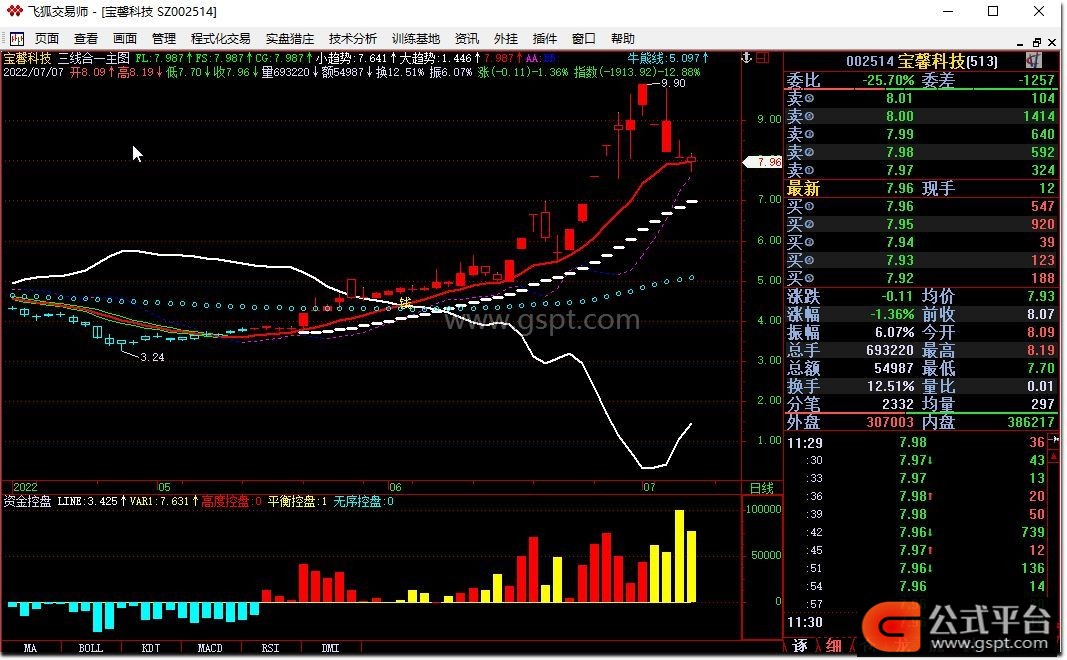The width and height of the screenshot is (1067, 660).
Task: Open the 训练基地 menu
Action: coord(416,39)
